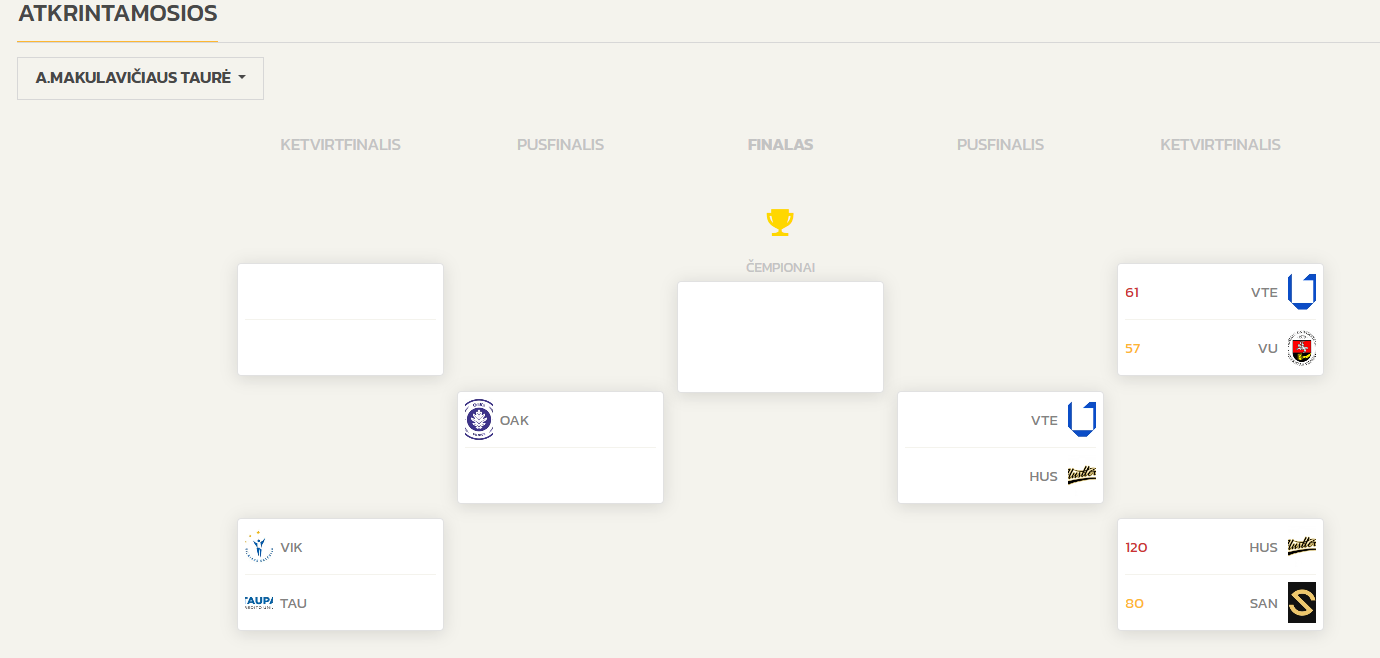This screenshot has height=658, width=1380.
Task: Select the Finalas column header
Action: pyautogui.click(x=780, y=145)
